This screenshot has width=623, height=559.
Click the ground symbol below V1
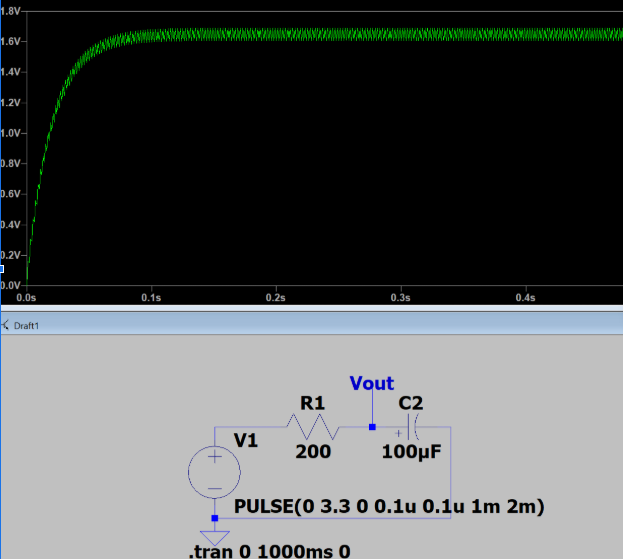(215, 538)
